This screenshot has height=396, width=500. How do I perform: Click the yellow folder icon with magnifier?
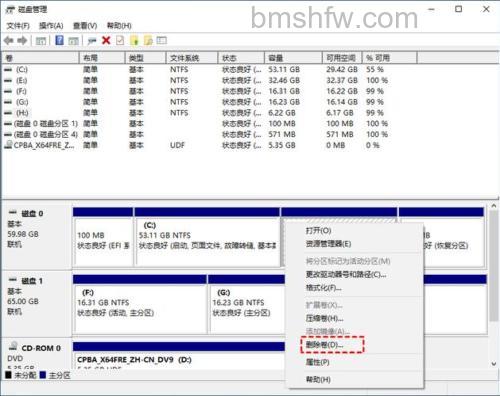[x=148, y=41]
